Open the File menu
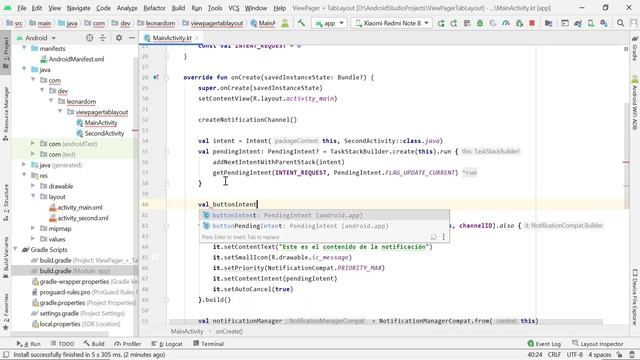640x360 pixels. (x=22, y=8)
